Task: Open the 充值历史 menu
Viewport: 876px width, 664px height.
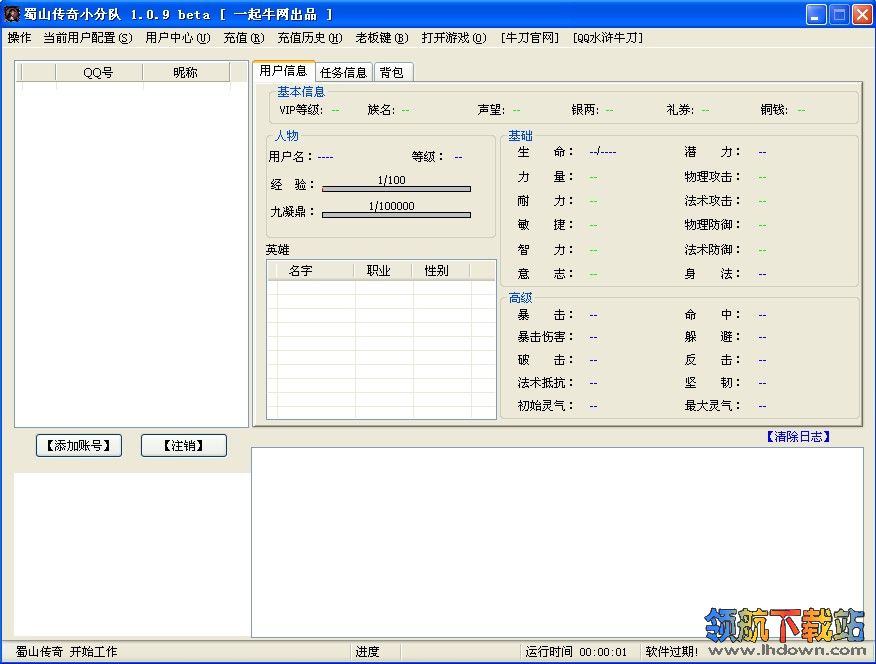Action: click(309, 38)
